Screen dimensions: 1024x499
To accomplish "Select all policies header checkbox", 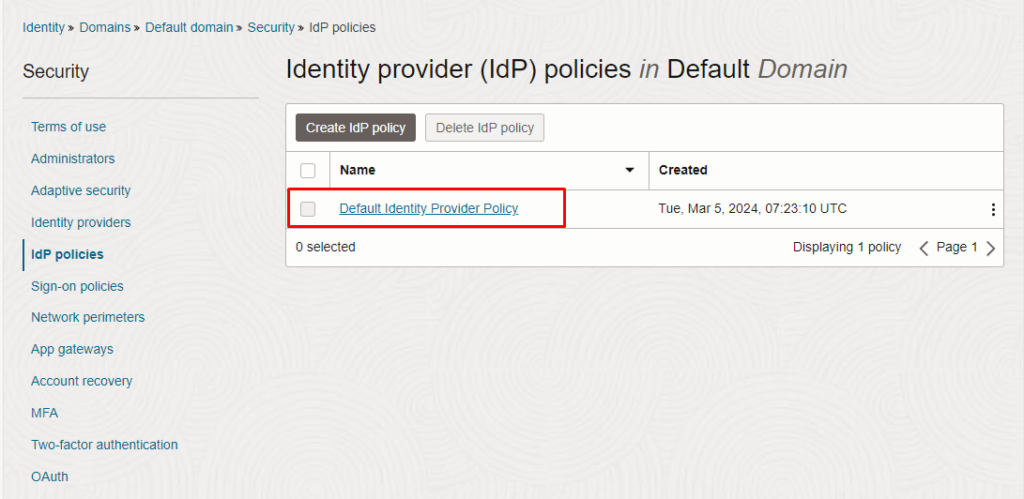I will pos(308,170).
